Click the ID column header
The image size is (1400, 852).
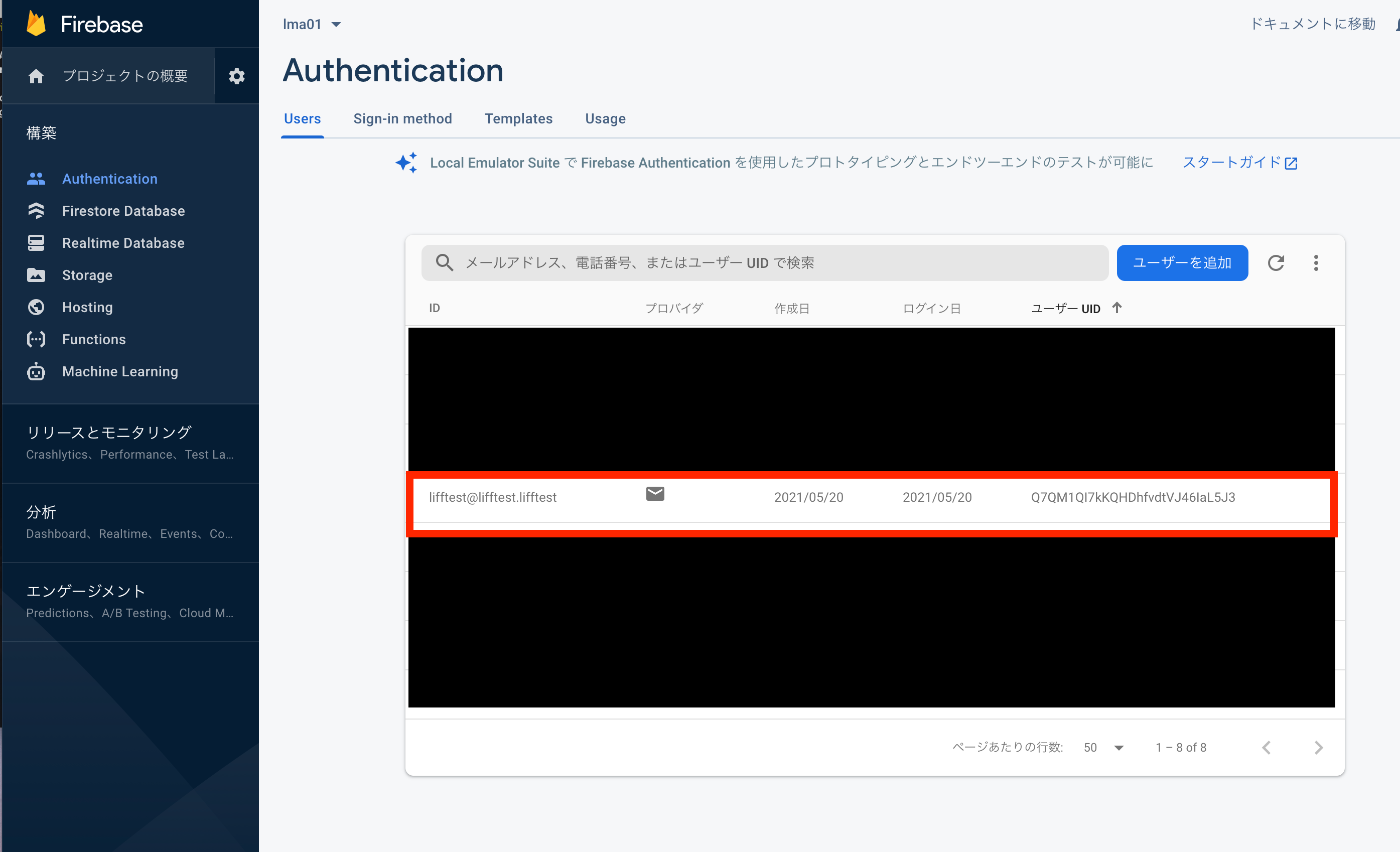435,308
